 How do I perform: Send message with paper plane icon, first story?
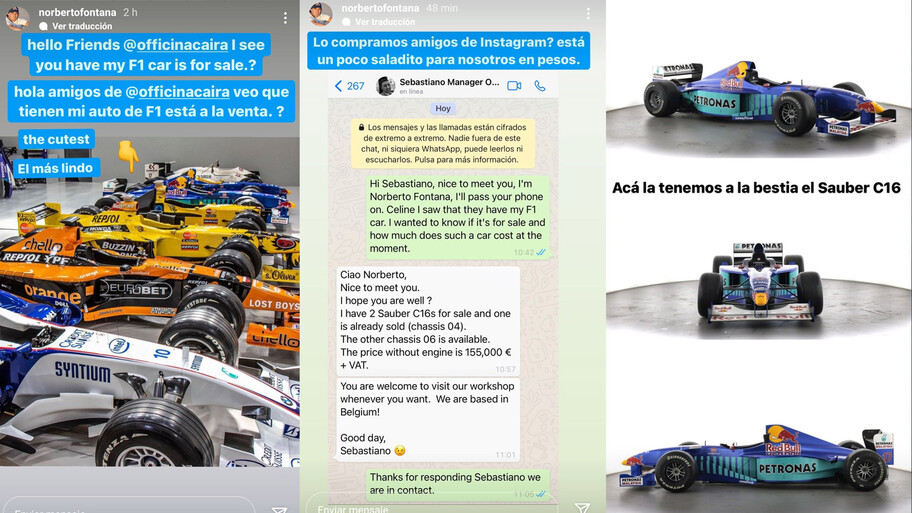[x=279, y=510]
